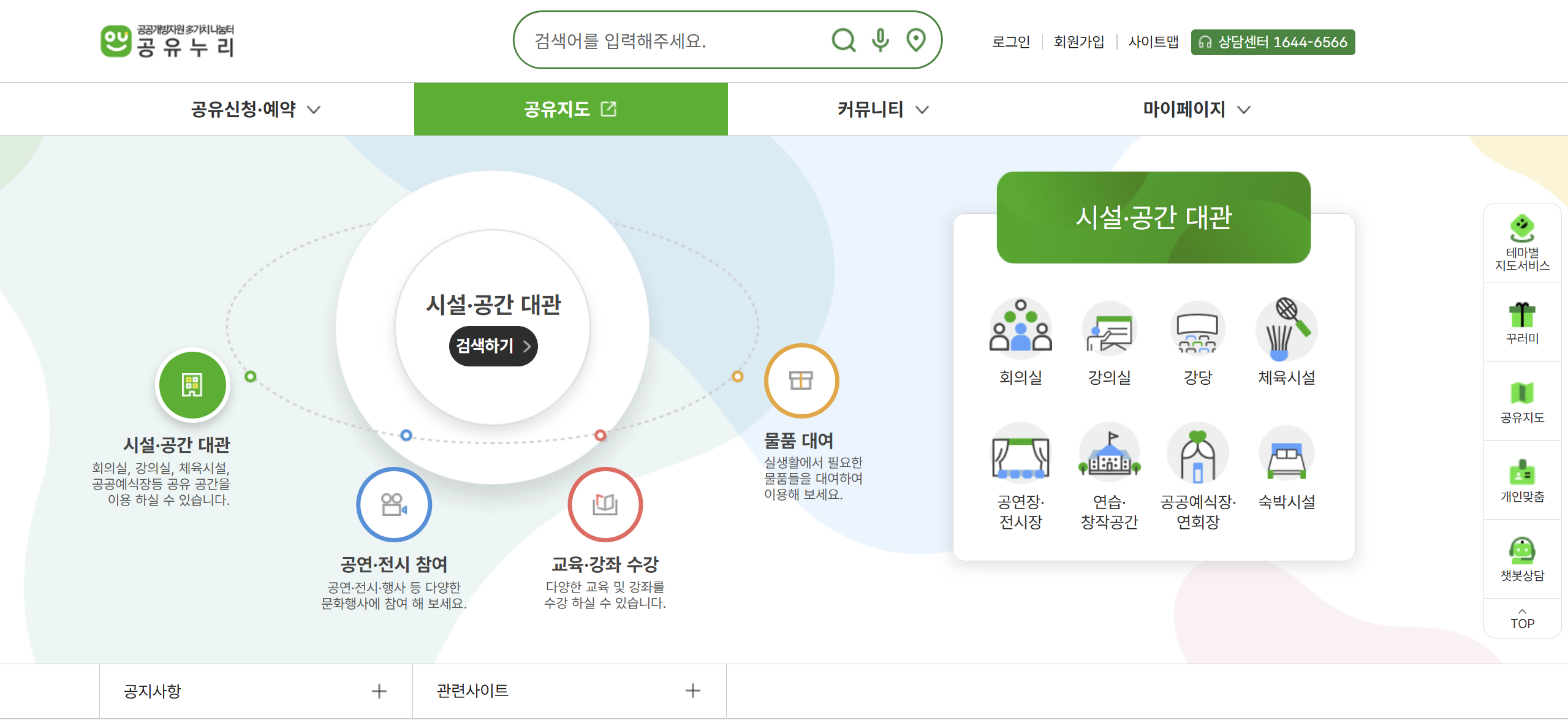This screenshot has height=720, width=1568.
Task: Open the 챗봇상담 chatbot icon in sidebar
Action: [x=1522, y=551]
